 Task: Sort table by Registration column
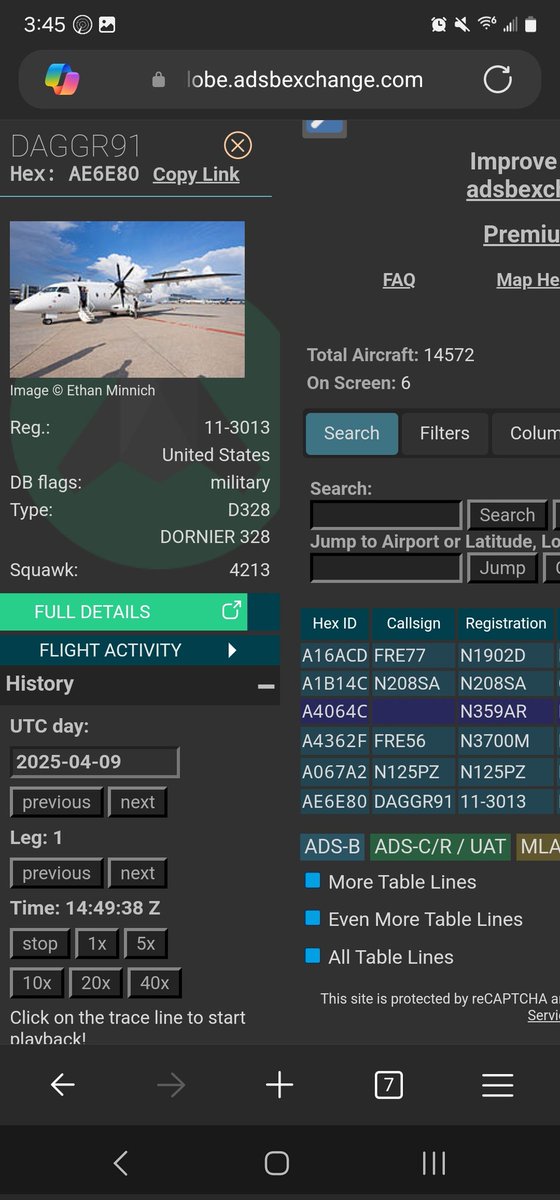tap(506, 623)
